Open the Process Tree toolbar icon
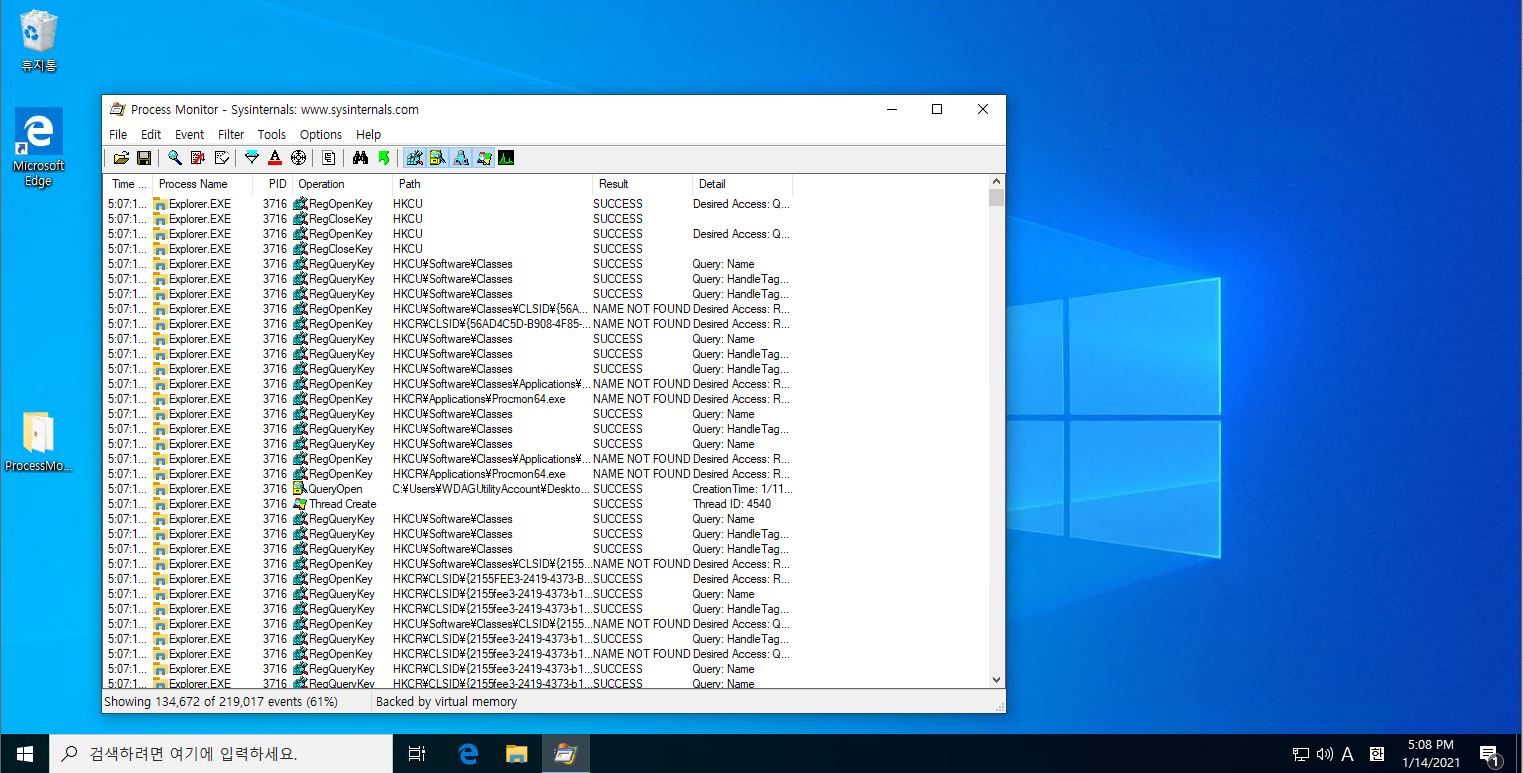Image resolution: width=1523 pixels, height=773 pixels. [328, 158]
